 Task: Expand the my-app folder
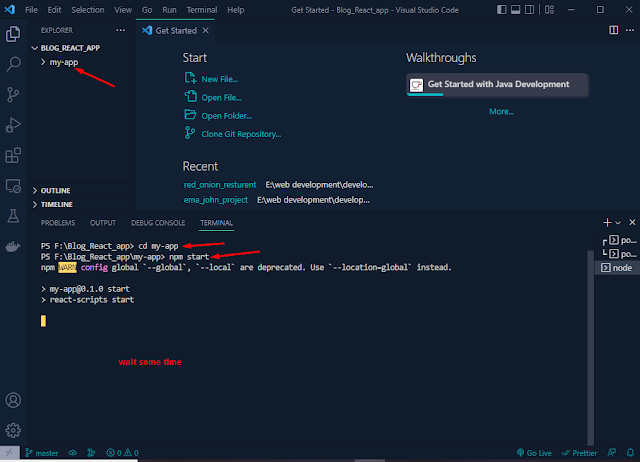[x=82, y=62]
